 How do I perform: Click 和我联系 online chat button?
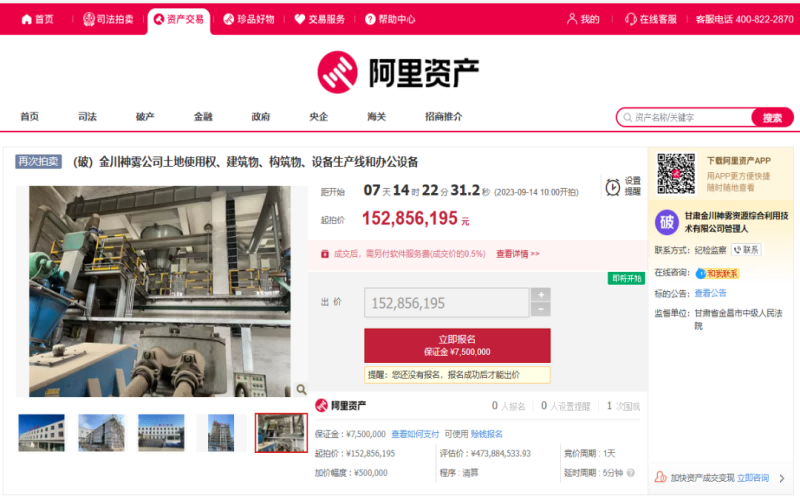pos(717,273)
